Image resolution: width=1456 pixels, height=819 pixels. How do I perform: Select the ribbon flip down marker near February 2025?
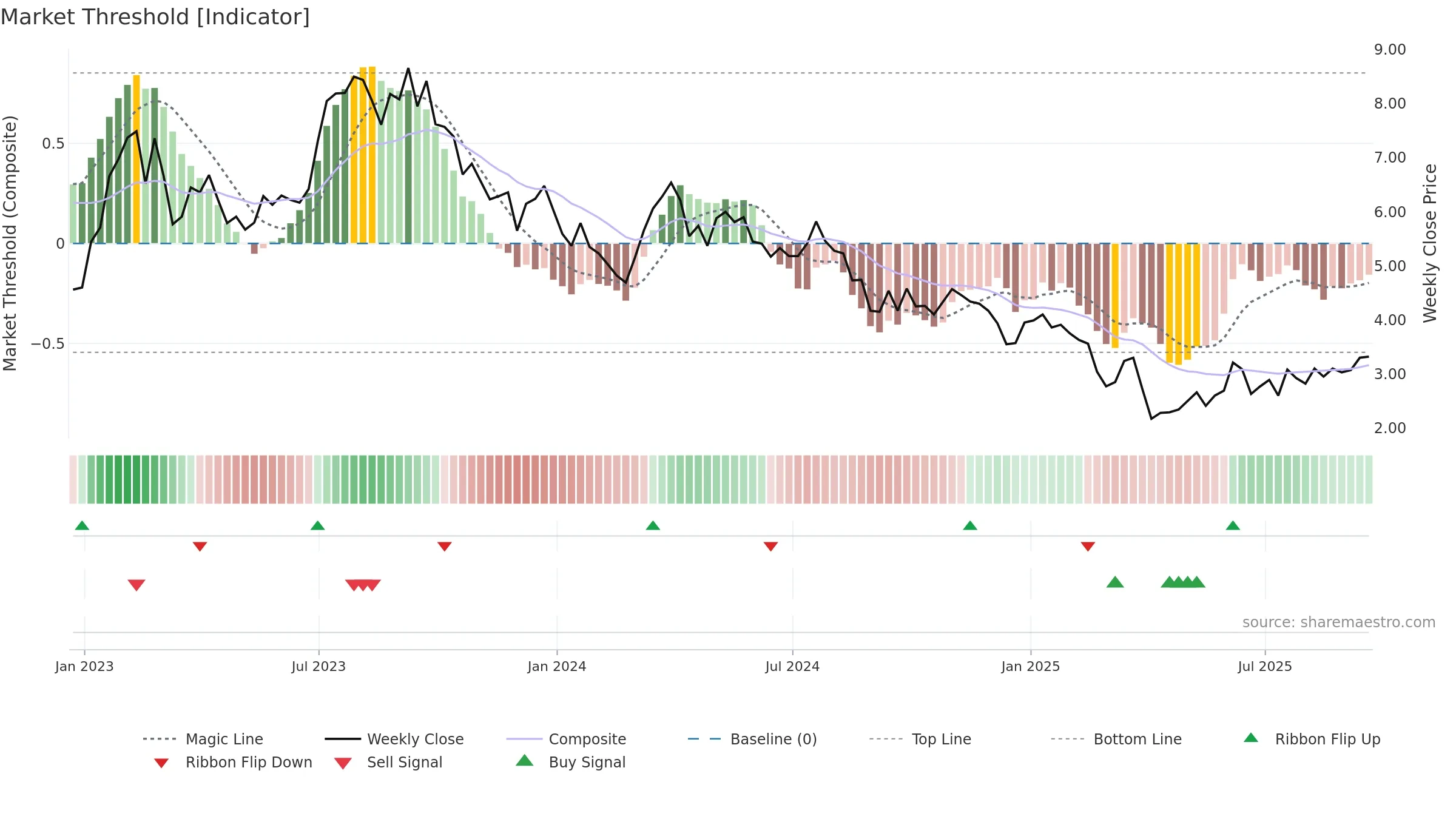(x=1088, y=547)
